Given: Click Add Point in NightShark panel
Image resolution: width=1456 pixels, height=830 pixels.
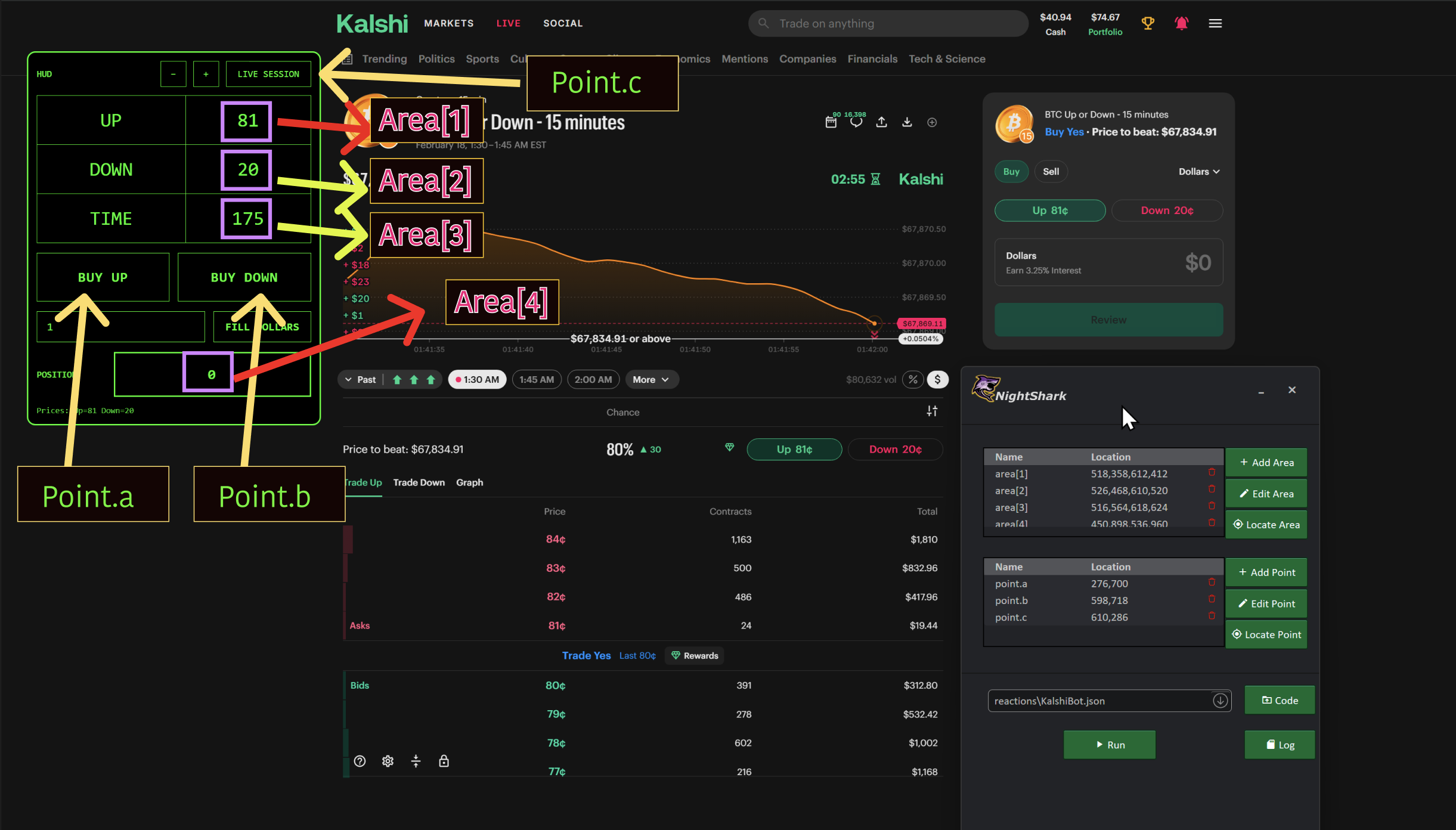Looking at the screenshot, I should pos(1266,572).
